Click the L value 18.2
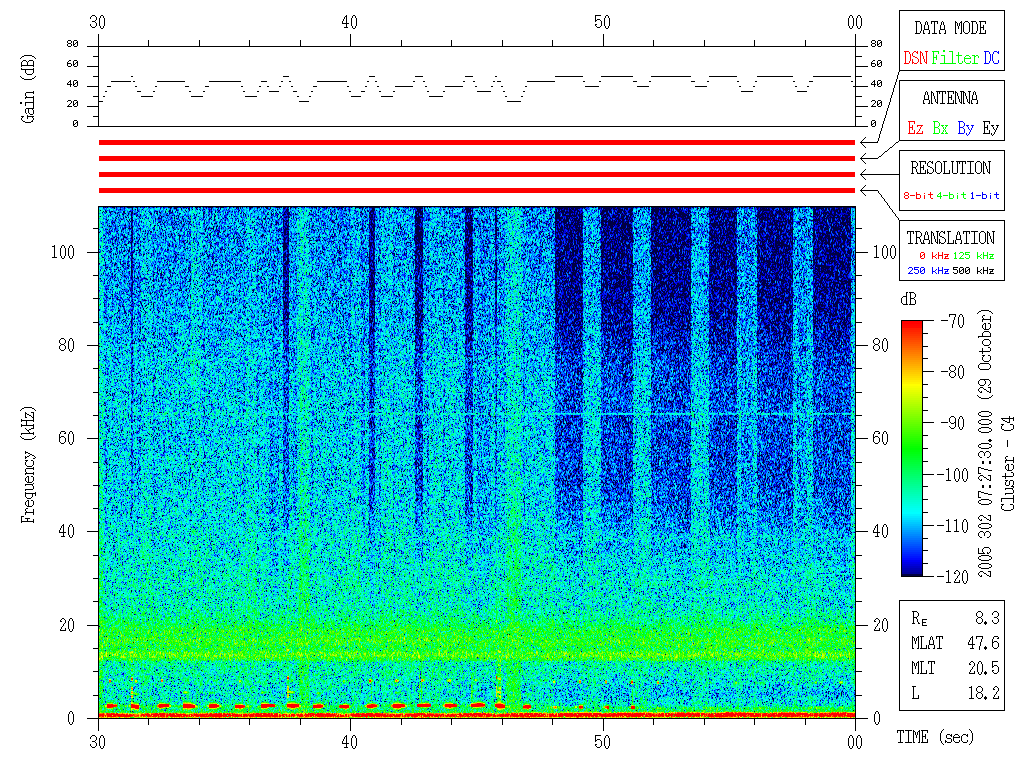The image size is (1024, 768). pos(983,694)
